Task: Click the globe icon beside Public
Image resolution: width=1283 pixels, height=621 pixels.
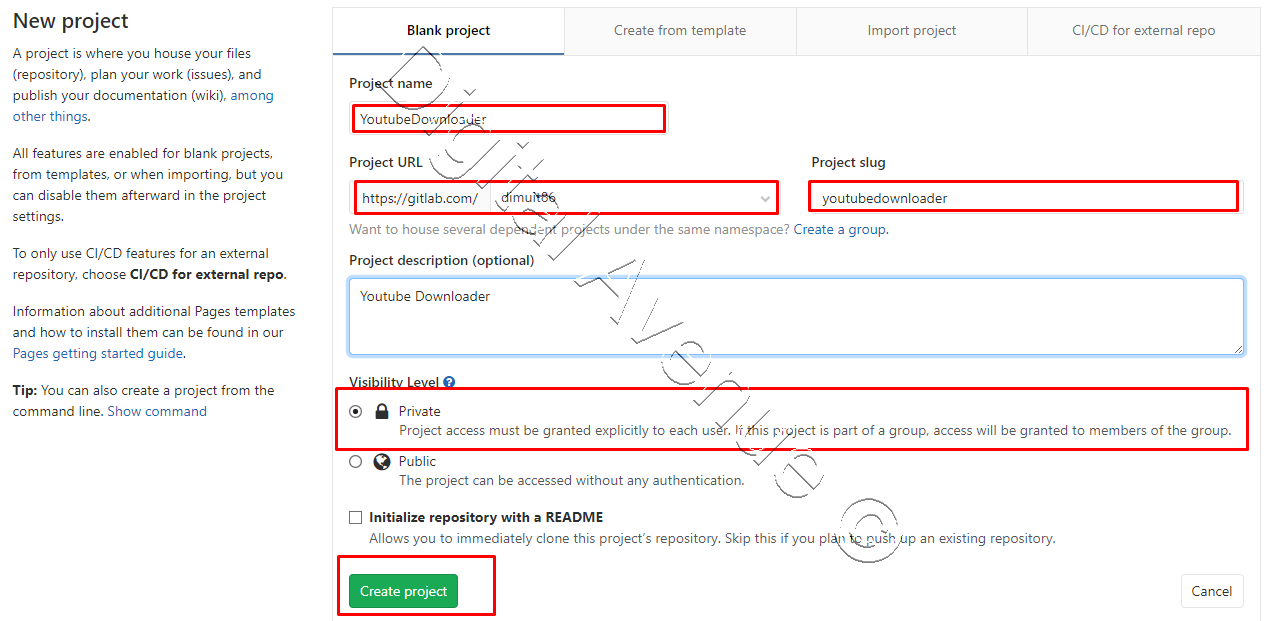Action: coord(381,461)
